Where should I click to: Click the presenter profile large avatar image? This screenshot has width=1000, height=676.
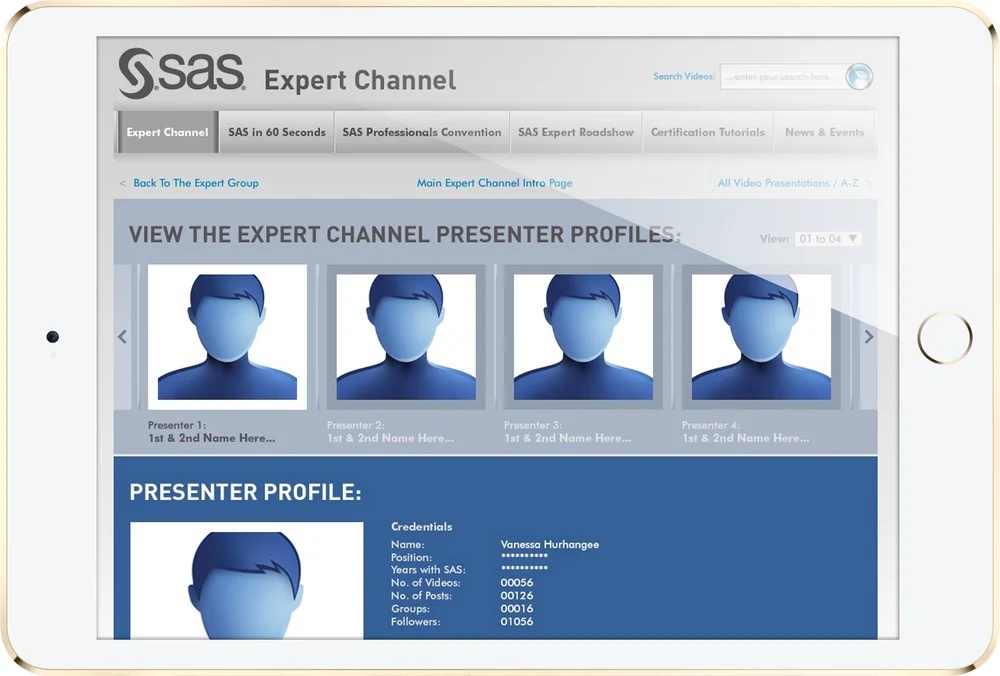pos(247,580)
